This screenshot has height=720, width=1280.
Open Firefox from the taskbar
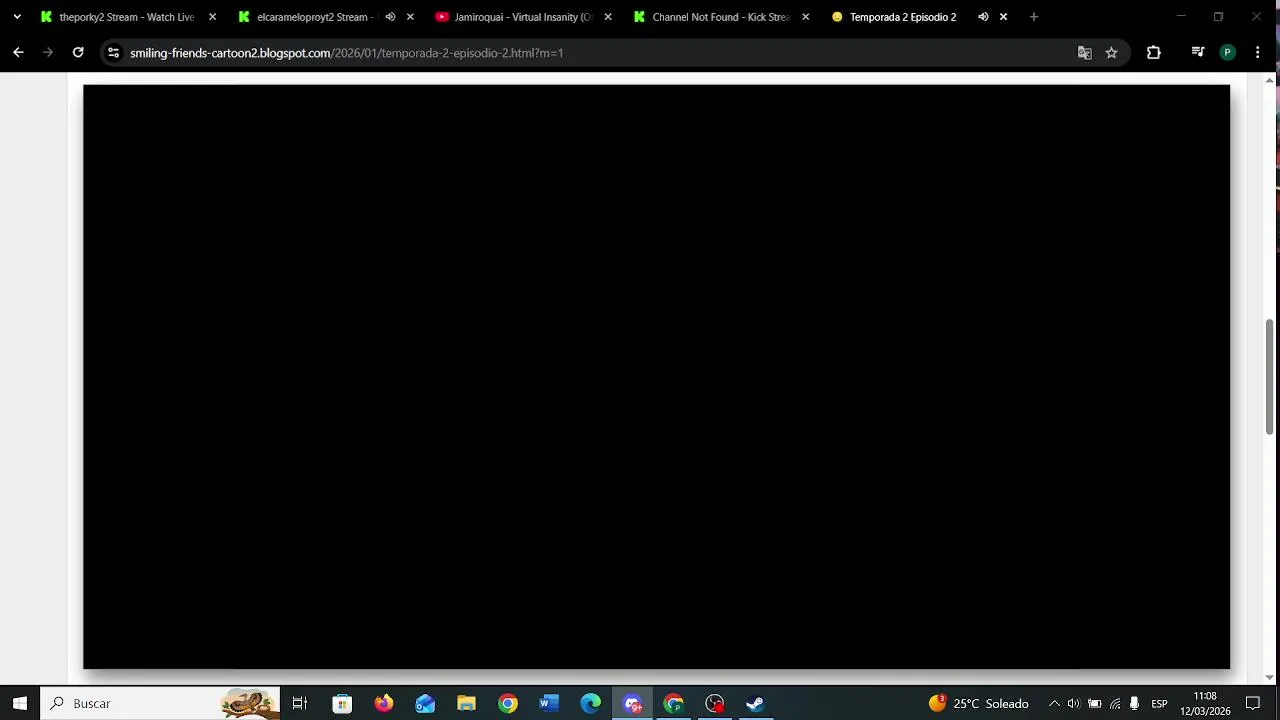pos(384,703)
